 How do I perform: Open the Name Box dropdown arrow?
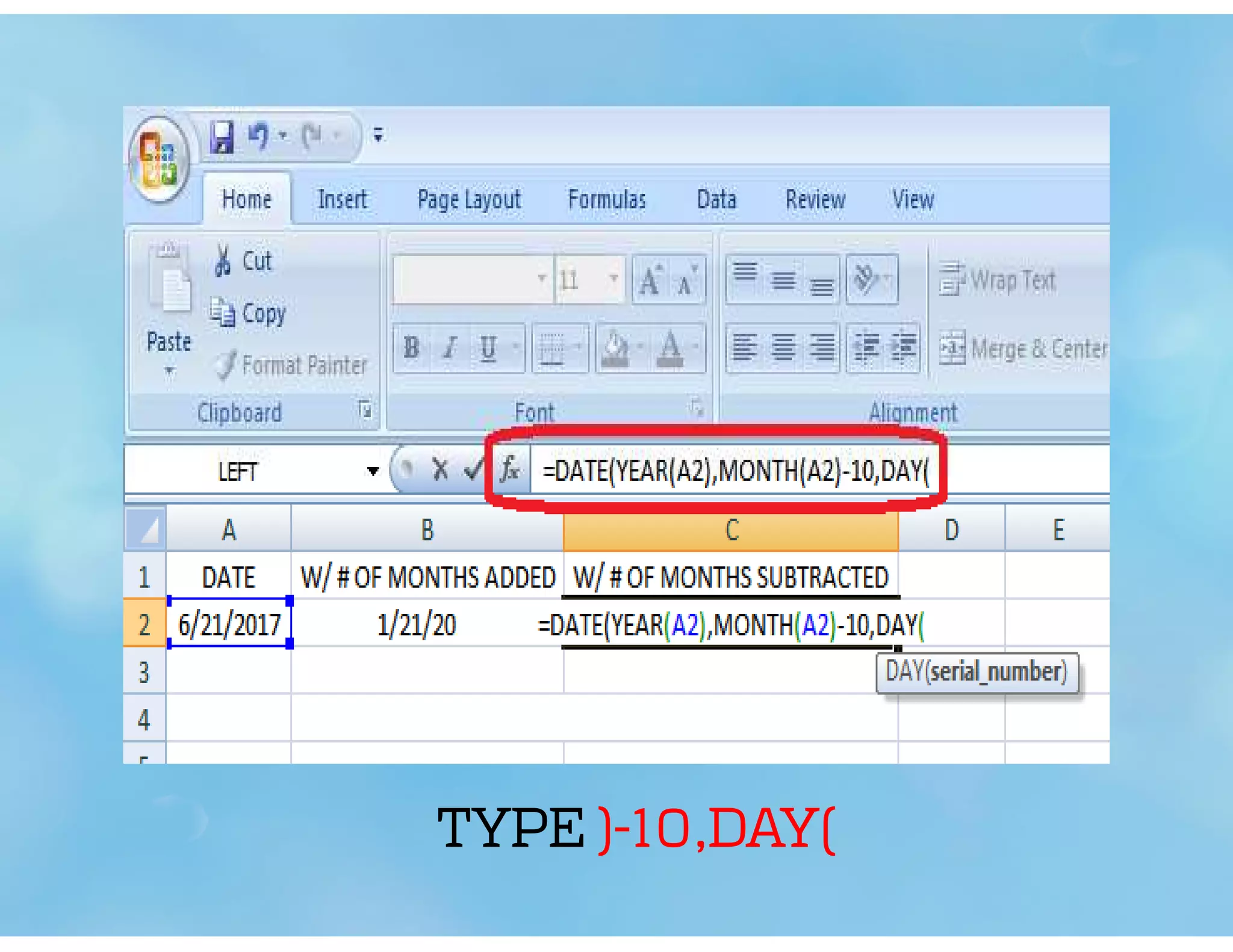point(373,471)
